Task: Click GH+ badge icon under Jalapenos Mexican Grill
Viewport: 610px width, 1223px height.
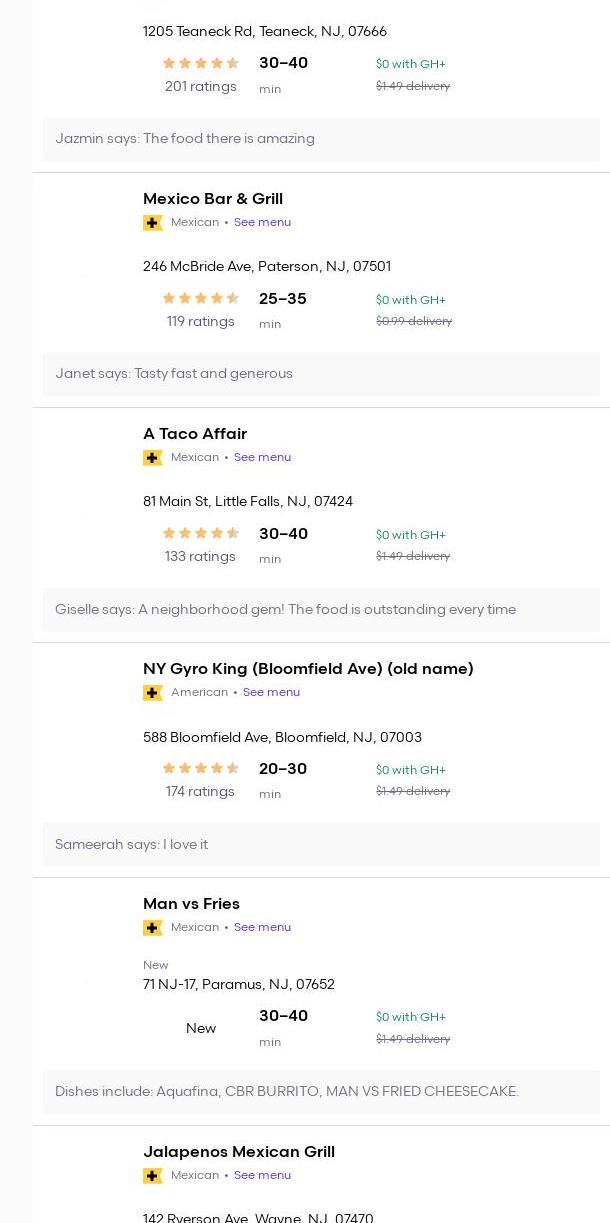Action: tap(153, 1176)
